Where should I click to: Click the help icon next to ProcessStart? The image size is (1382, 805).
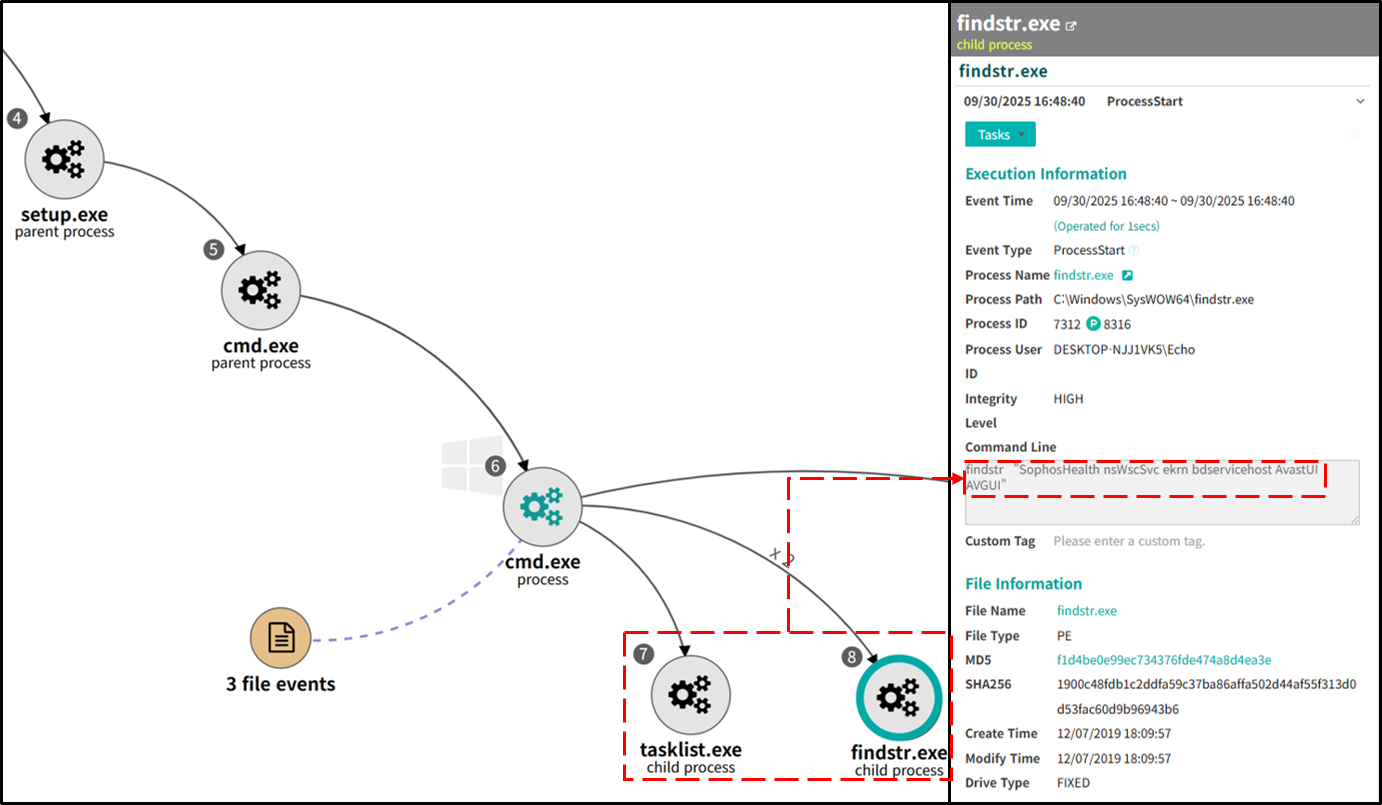pos(1134,251)
